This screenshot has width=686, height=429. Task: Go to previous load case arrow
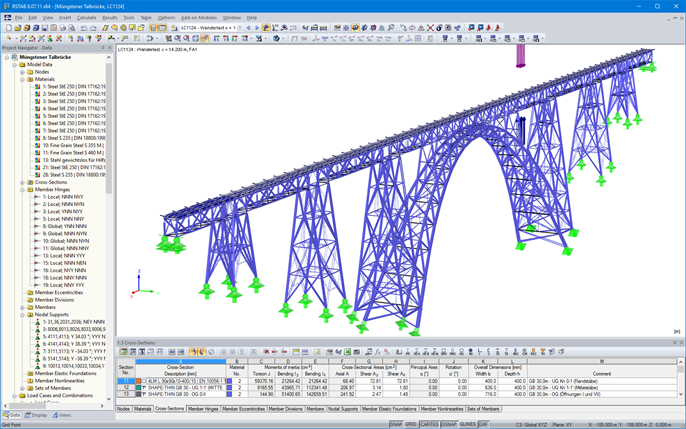(248, 28)
